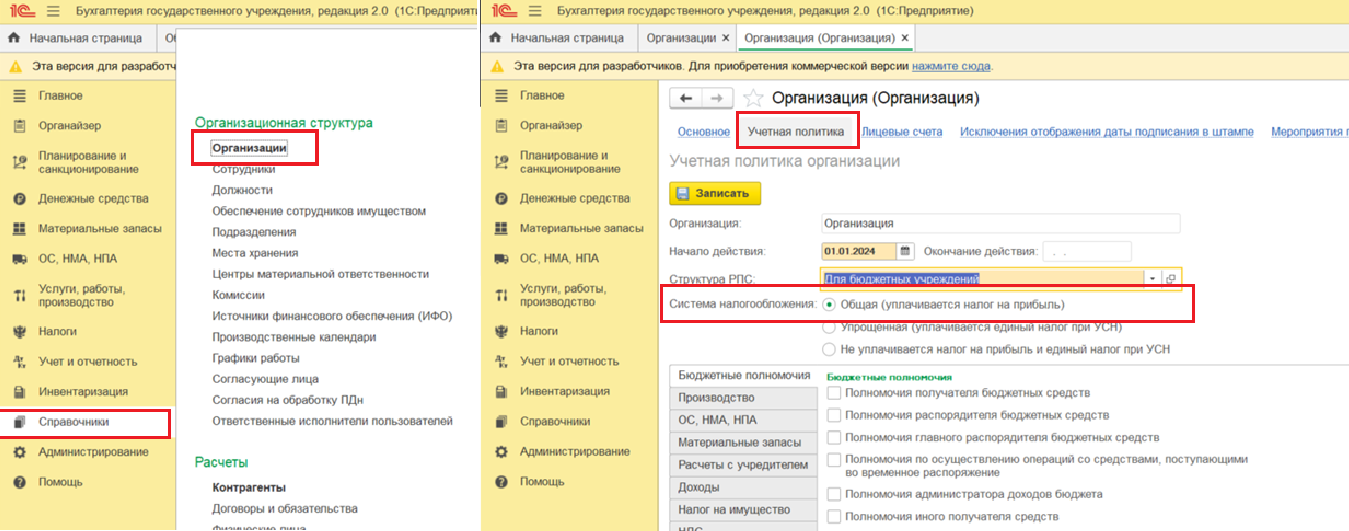Viewport: 1349px width, 531px height.
Task: Click нажмите сюда link in warning bar
Action: 951,66
